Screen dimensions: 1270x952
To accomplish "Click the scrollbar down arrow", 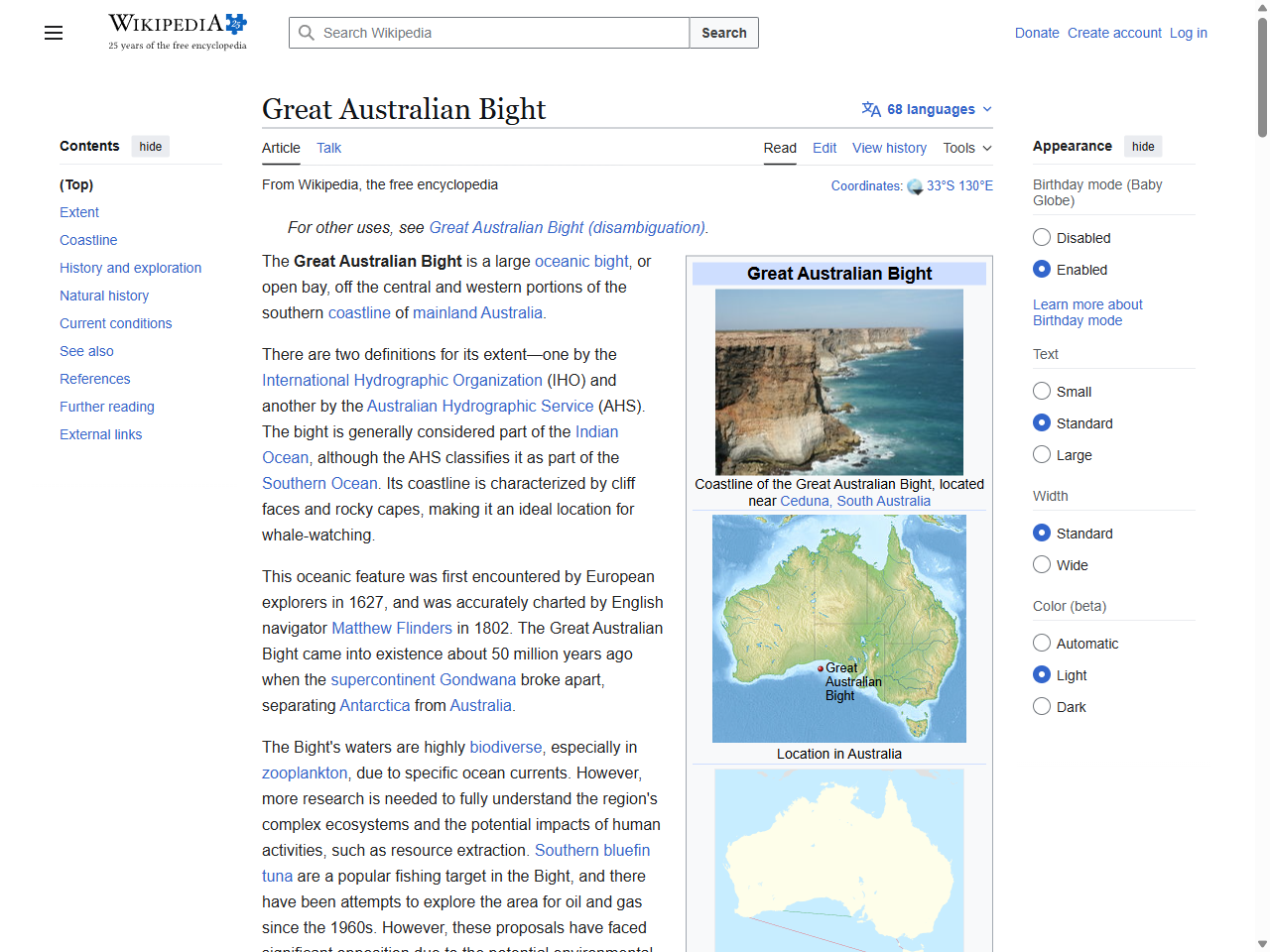I will tap(1262, 944).
